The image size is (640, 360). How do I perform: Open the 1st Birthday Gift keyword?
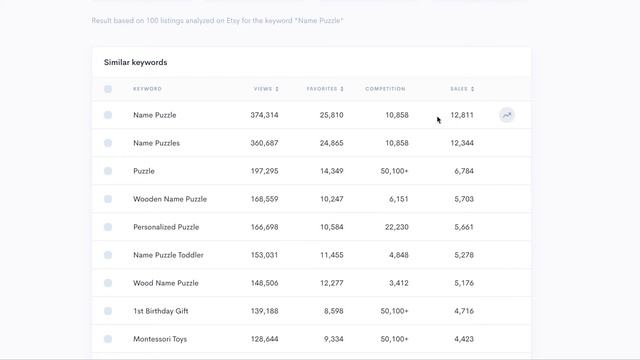point(161,311)
